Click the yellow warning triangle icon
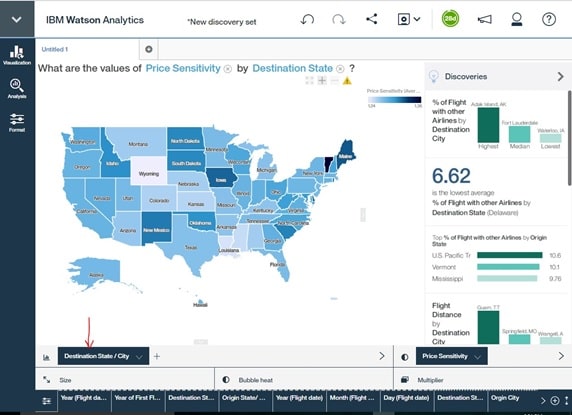The height and width of the screenshot is (415, 572). [x=347, y=81]
